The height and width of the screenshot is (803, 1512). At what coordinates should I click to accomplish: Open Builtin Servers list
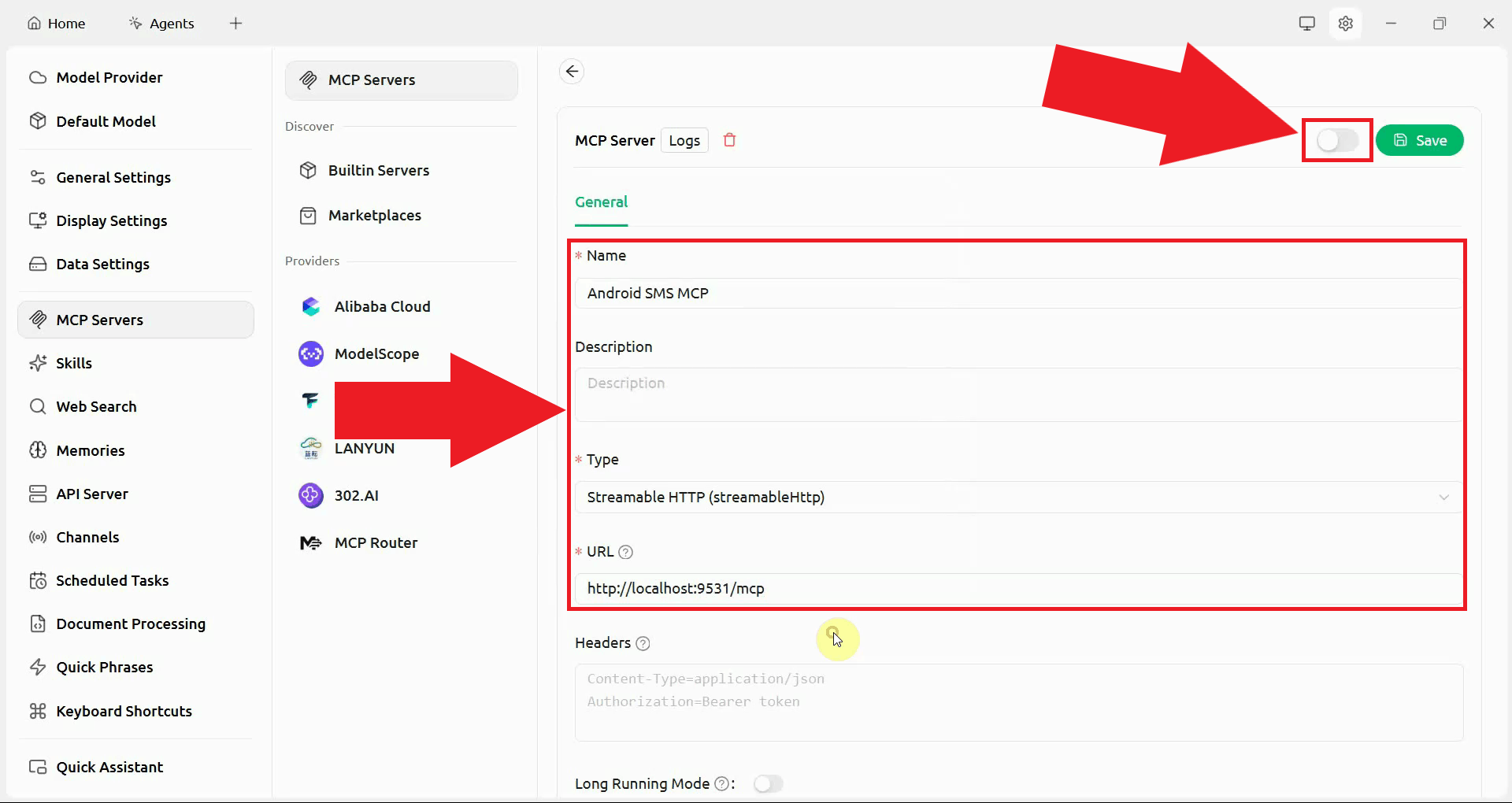tap(402, 170)
